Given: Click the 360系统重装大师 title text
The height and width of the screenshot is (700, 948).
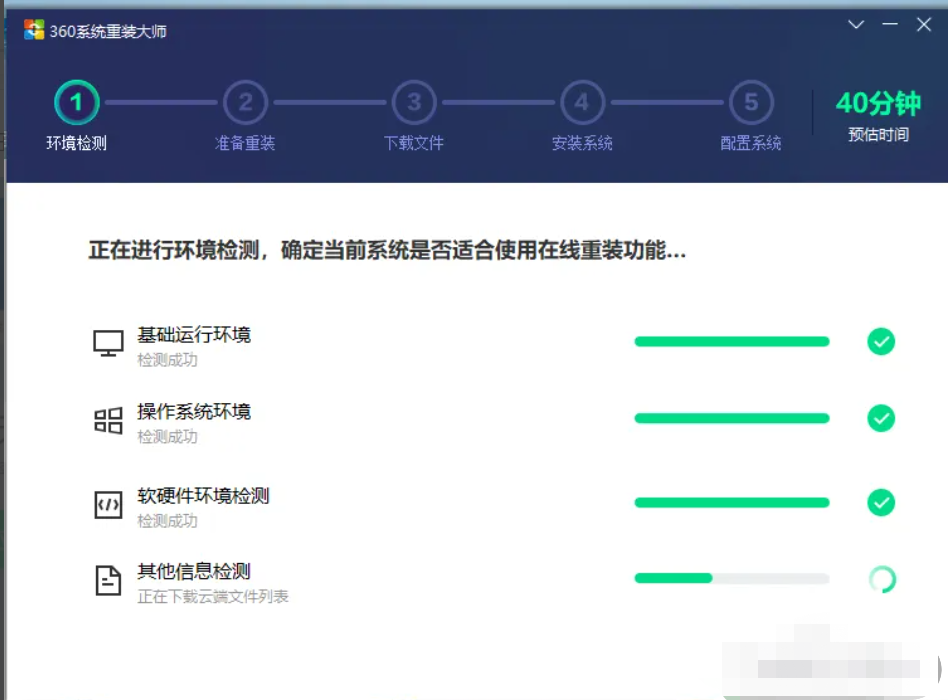Looking at the screenshot, I should pyautogui.click(x=108, y=31).
